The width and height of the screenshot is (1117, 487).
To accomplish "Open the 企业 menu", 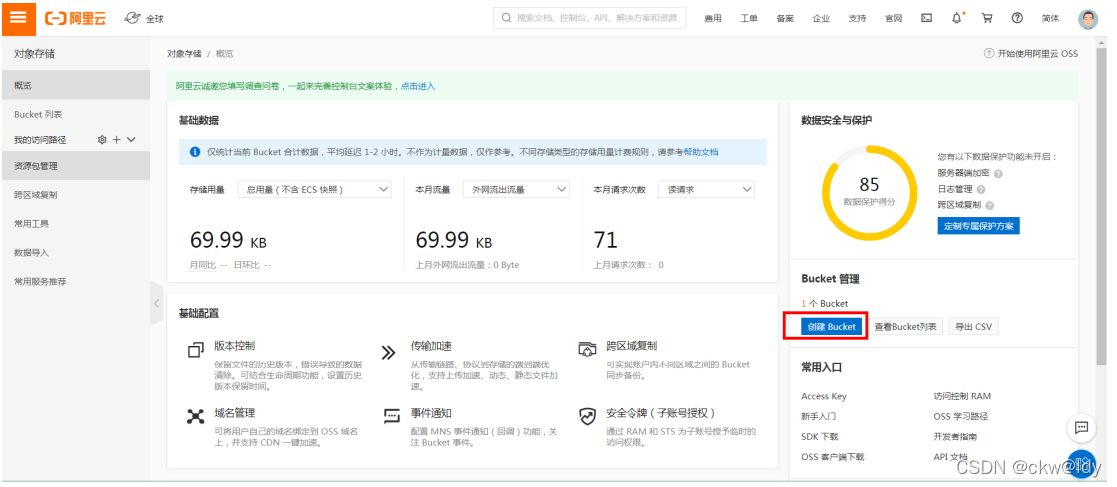I will tap(821, 19).
